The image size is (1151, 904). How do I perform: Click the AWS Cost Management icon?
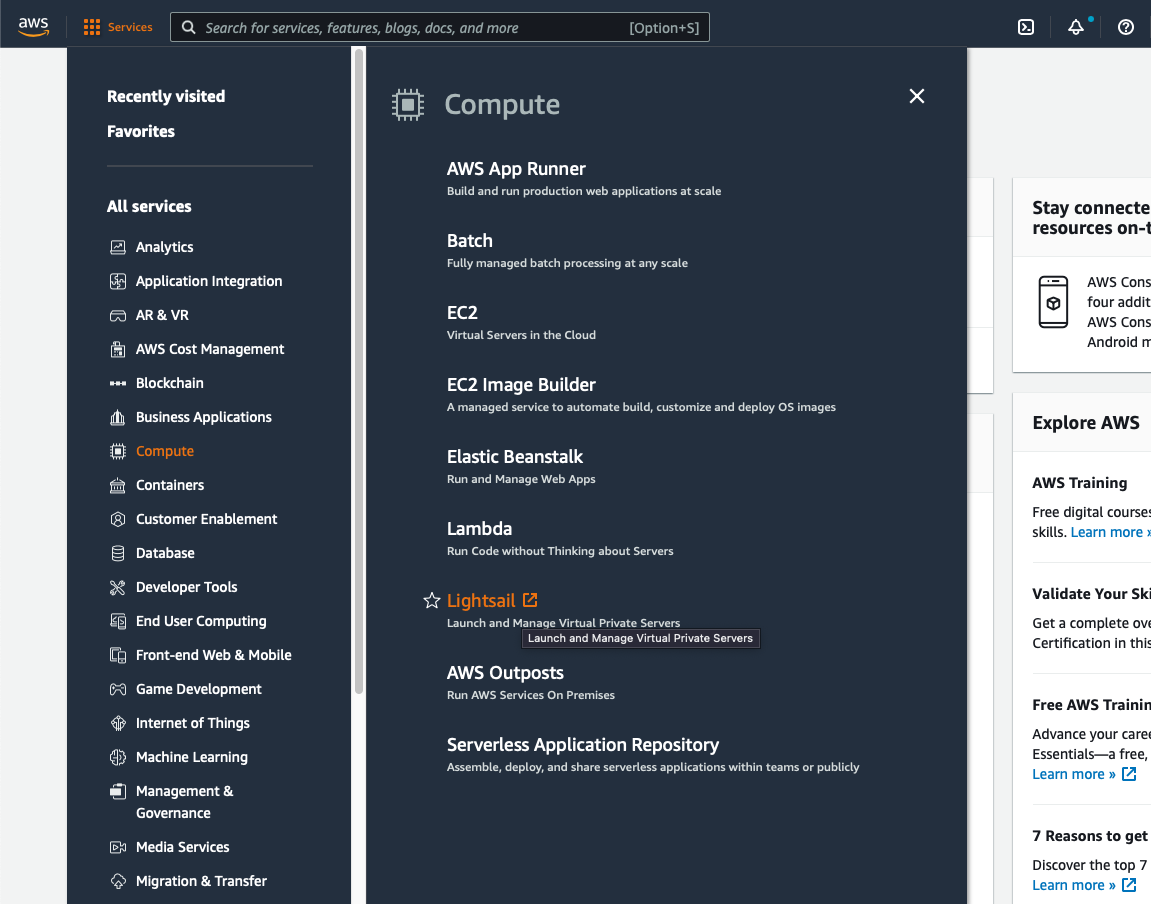point(117,349)
